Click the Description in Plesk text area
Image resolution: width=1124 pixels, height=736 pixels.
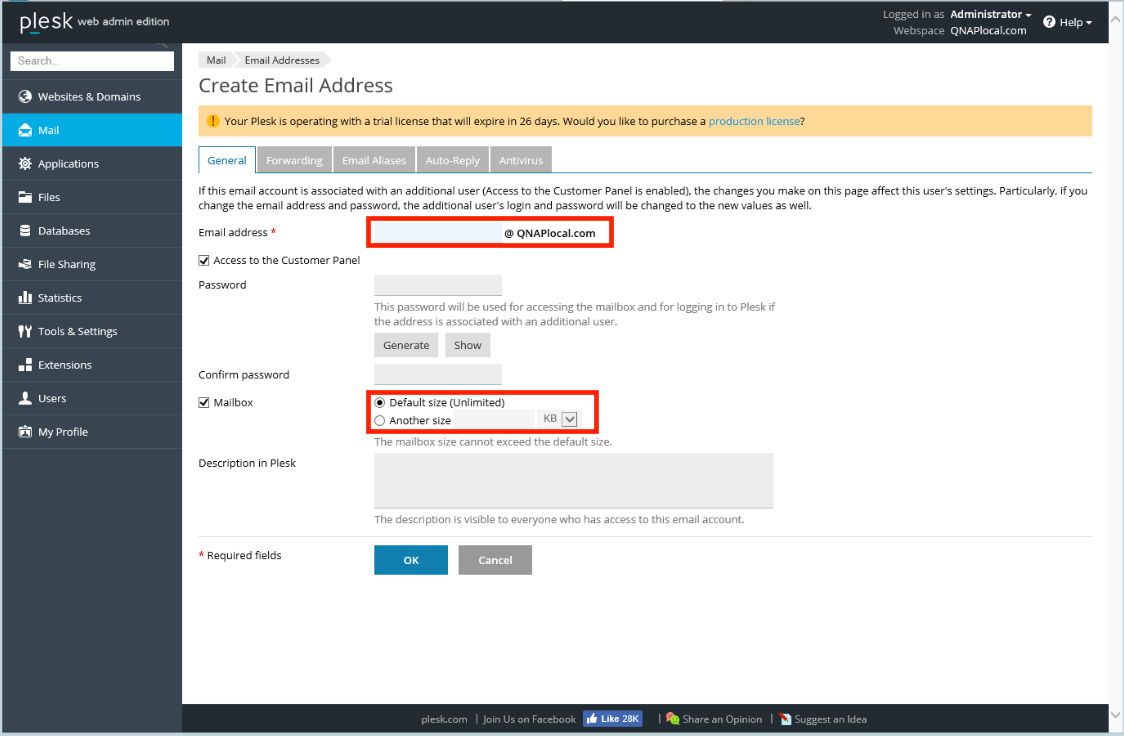pos(573,480)
